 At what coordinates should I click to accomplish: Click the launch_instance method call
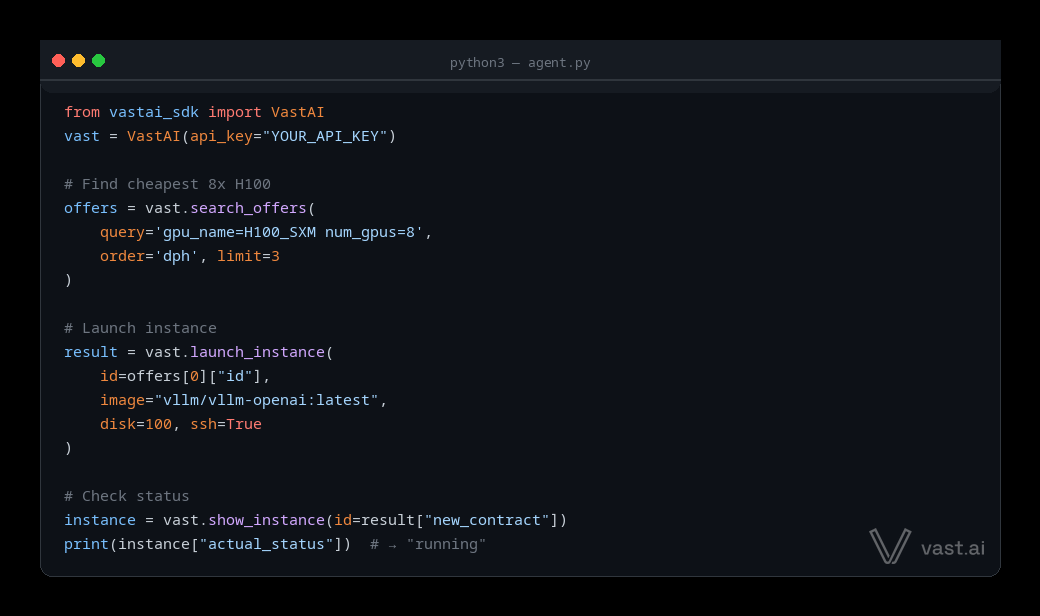(258, 351)
